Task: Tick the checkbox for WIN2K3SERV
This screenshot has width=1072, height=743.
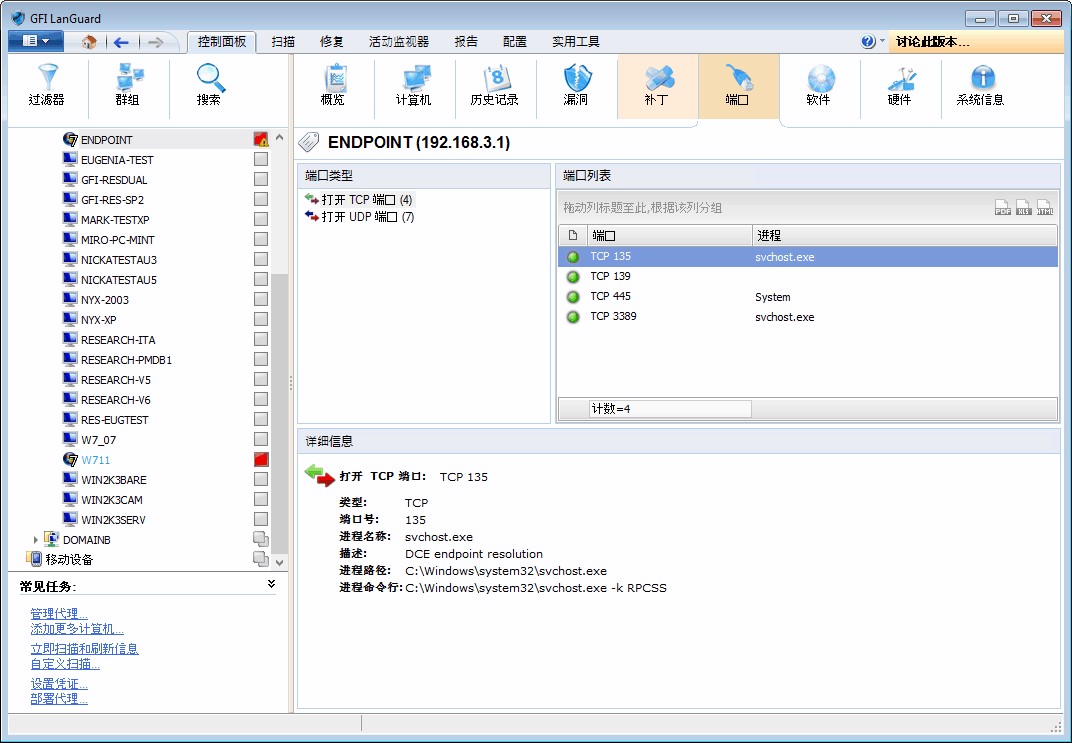Action: [260, 519]
